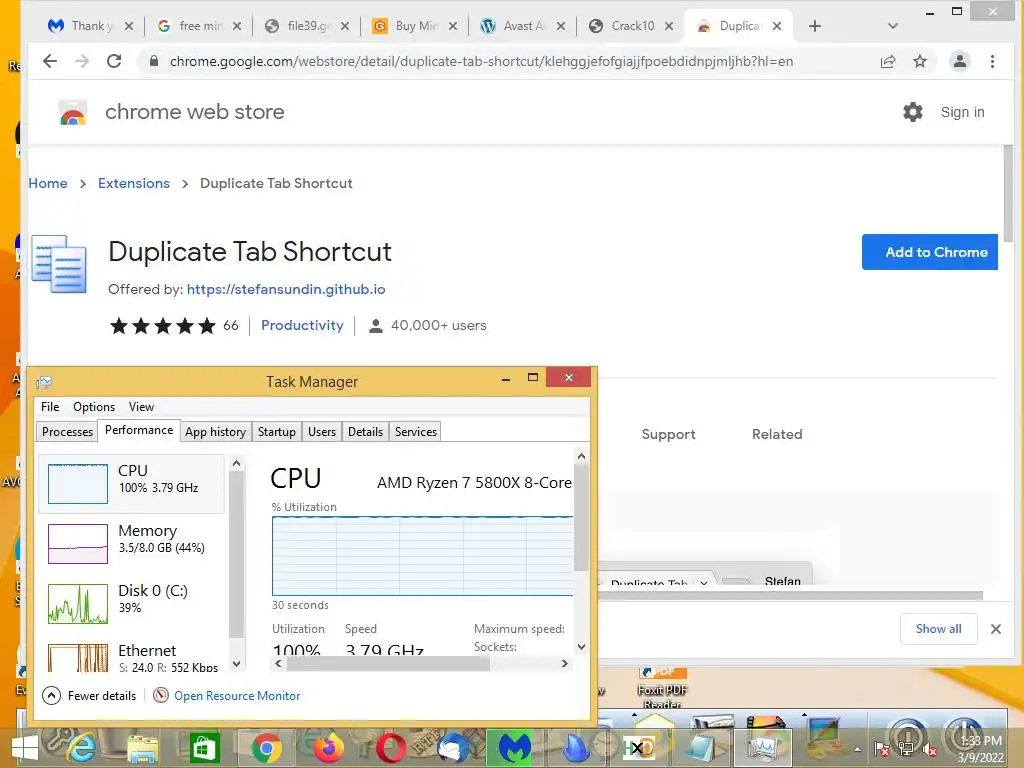Select the Disk 0 (C:) resource item
Screen dimensions: 1024x768
(131, 603)
